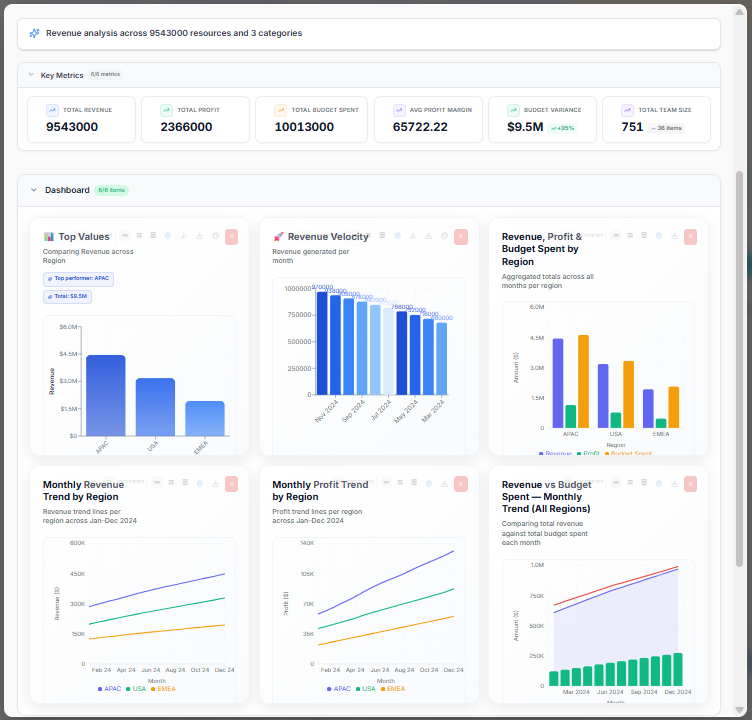Image resolution: width=752 pixels, height=720 pixels.
Task: Download the Monthly Profit Trend by Region chart
Action: coord(445,483)
